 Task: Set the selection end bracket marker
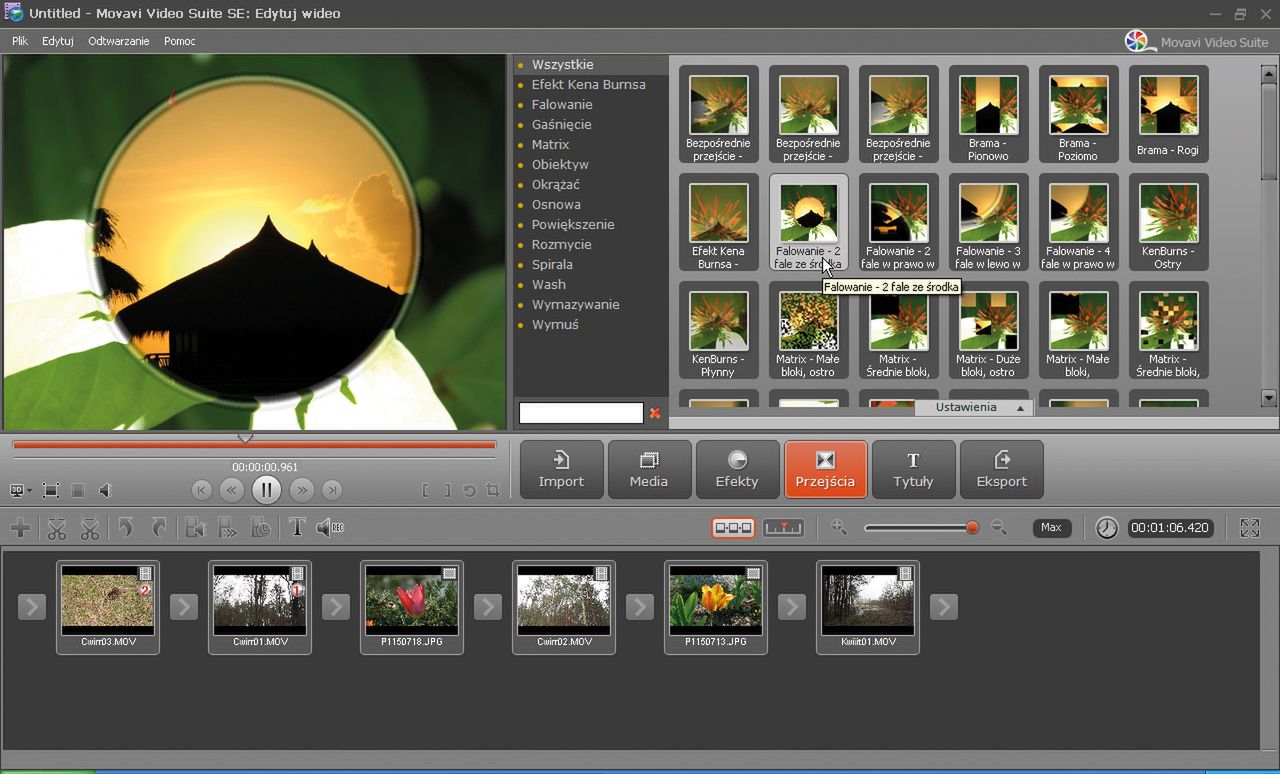pyautogui.click(x=447, y=490)
